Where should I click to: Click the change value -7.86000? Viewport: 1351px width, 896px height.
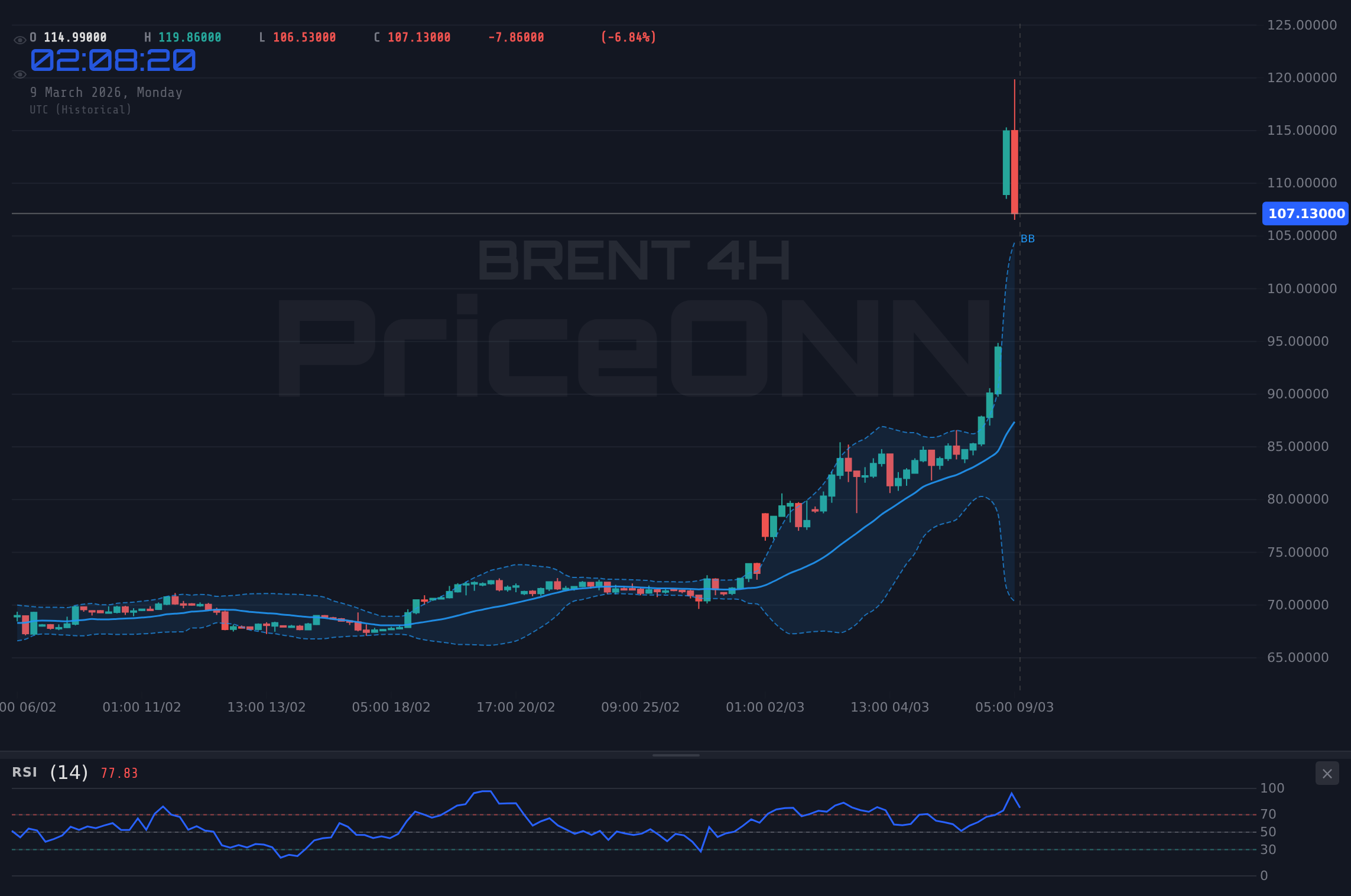point(516,38)
